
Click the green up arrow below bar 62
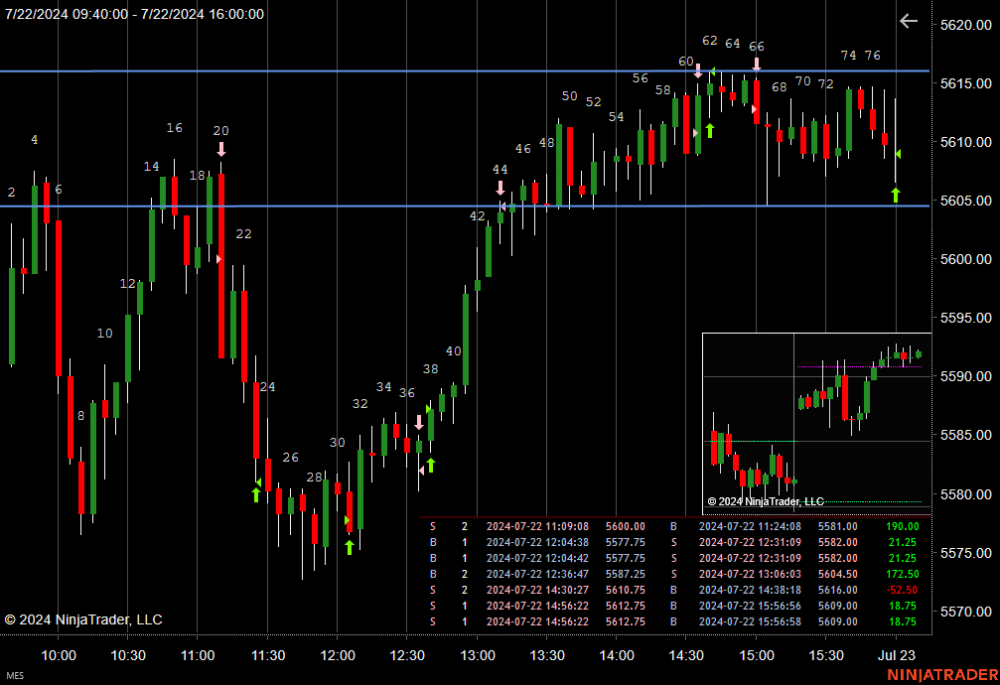coord(710,131)
